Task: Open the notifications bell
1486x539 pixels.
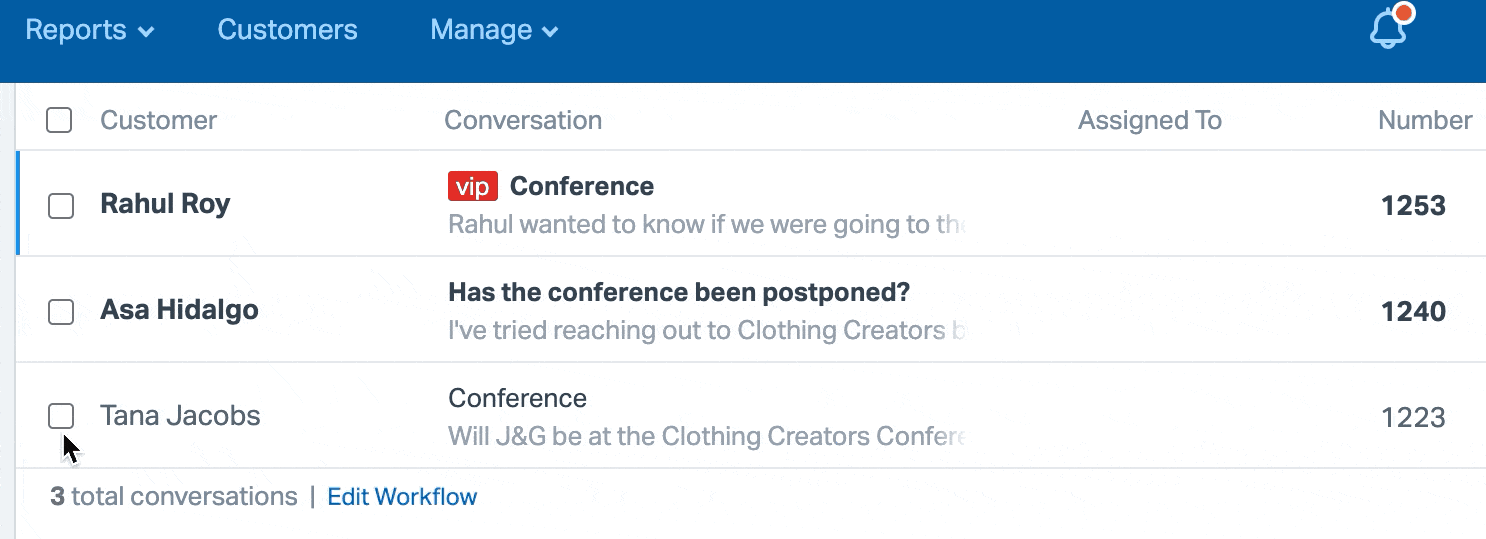Action: tap(1388, 30)
